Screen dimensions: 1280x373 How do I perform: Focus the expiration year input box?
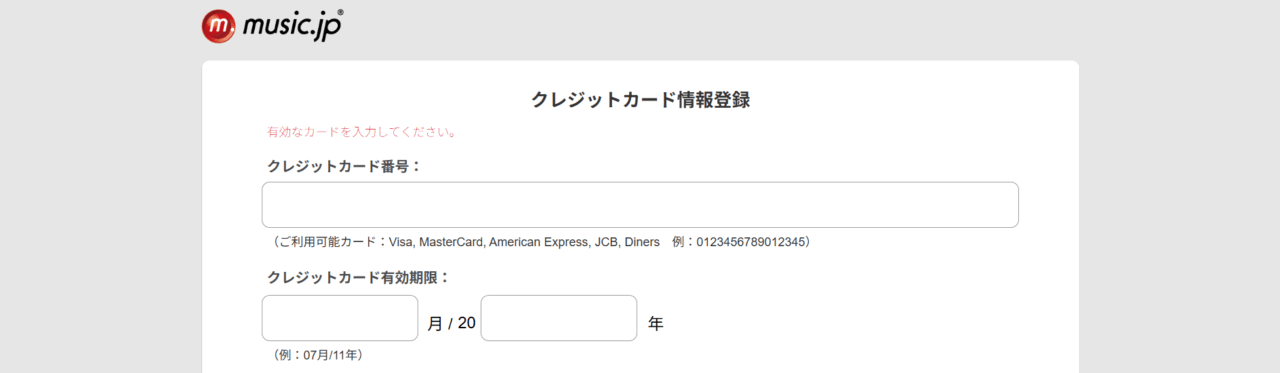pos(559,318)
